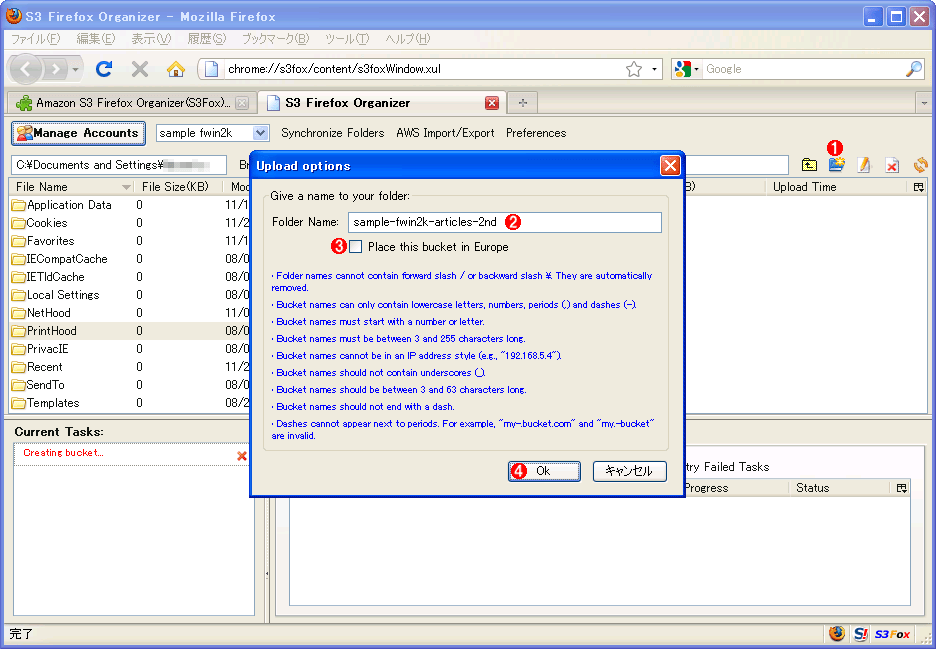Click the Application Data folder icon

[19, 205]
